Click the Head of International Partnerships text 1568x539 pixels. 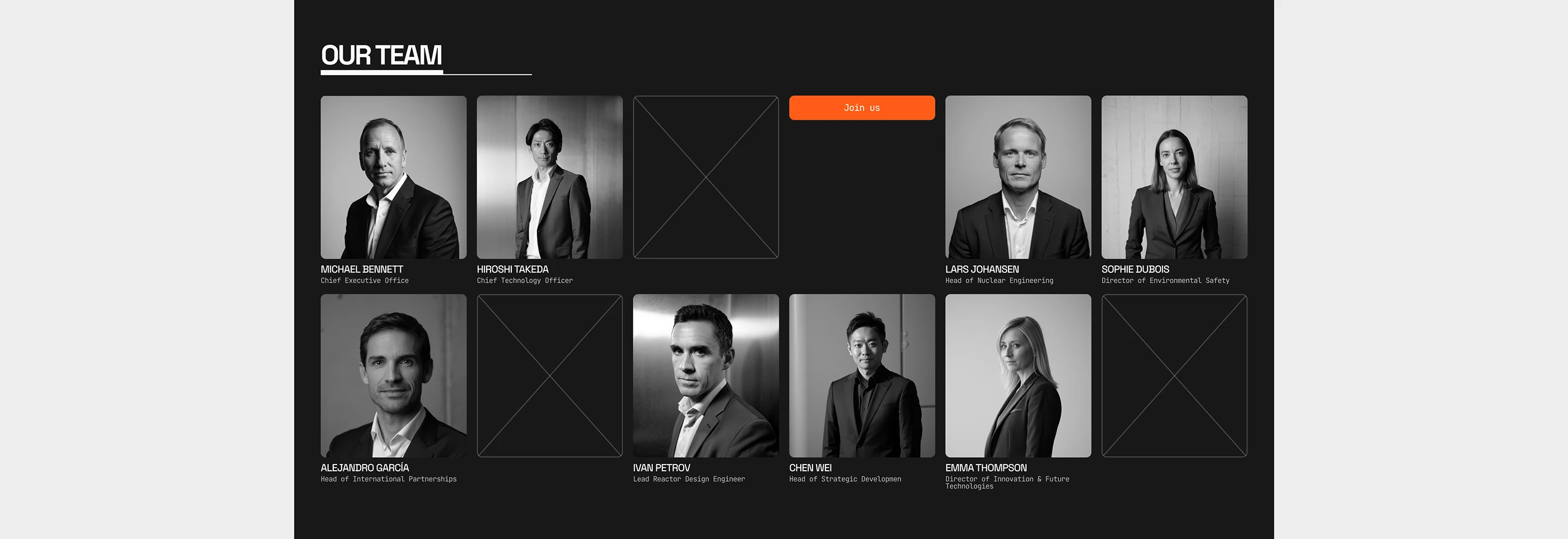click(x=388, y=479)
